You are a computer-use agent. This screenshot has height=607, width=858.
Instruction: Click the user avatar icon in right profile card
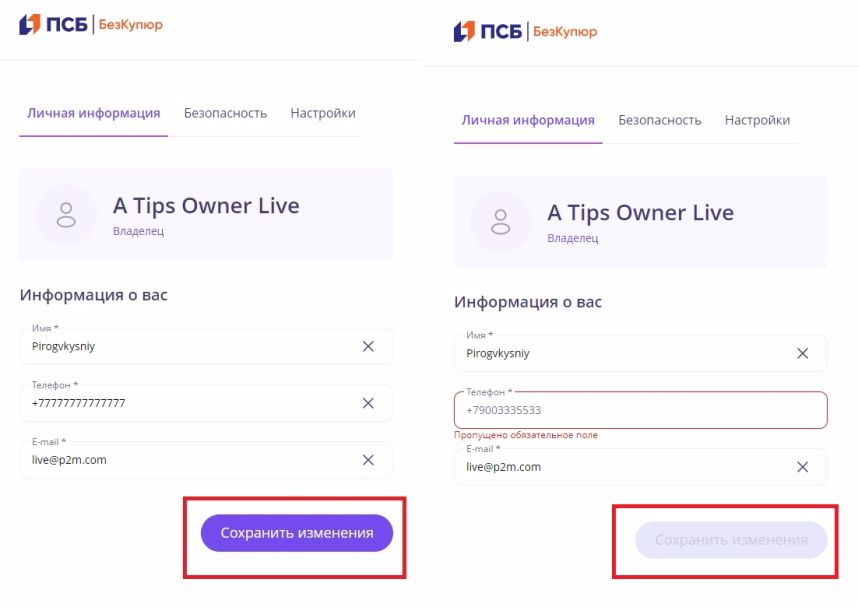click(501, 222)
